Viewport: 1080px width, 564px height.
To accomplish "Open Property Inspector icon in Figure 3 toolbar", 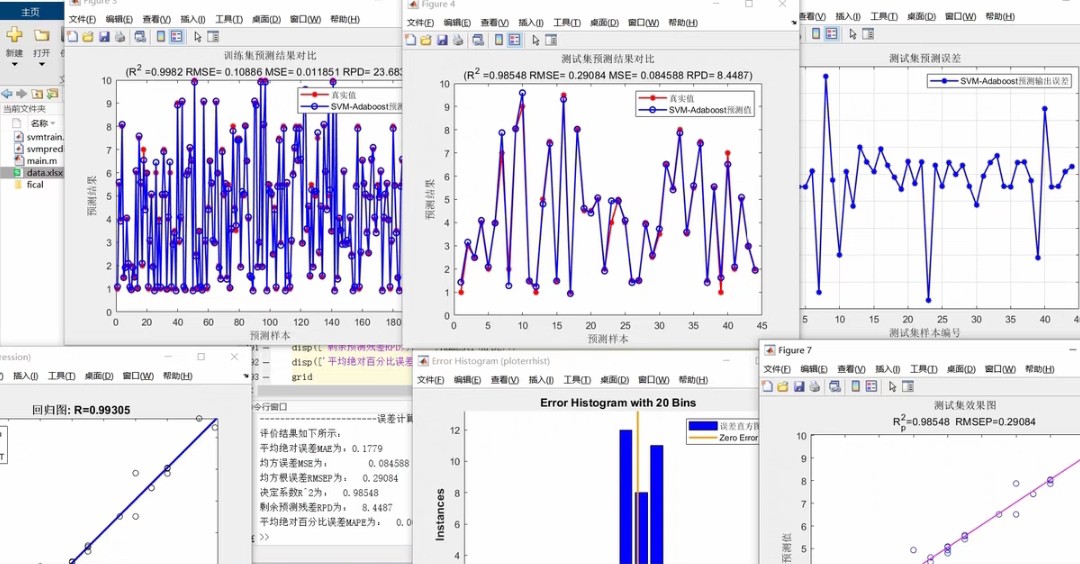I will pyautogui.click(x=213, y=36).
